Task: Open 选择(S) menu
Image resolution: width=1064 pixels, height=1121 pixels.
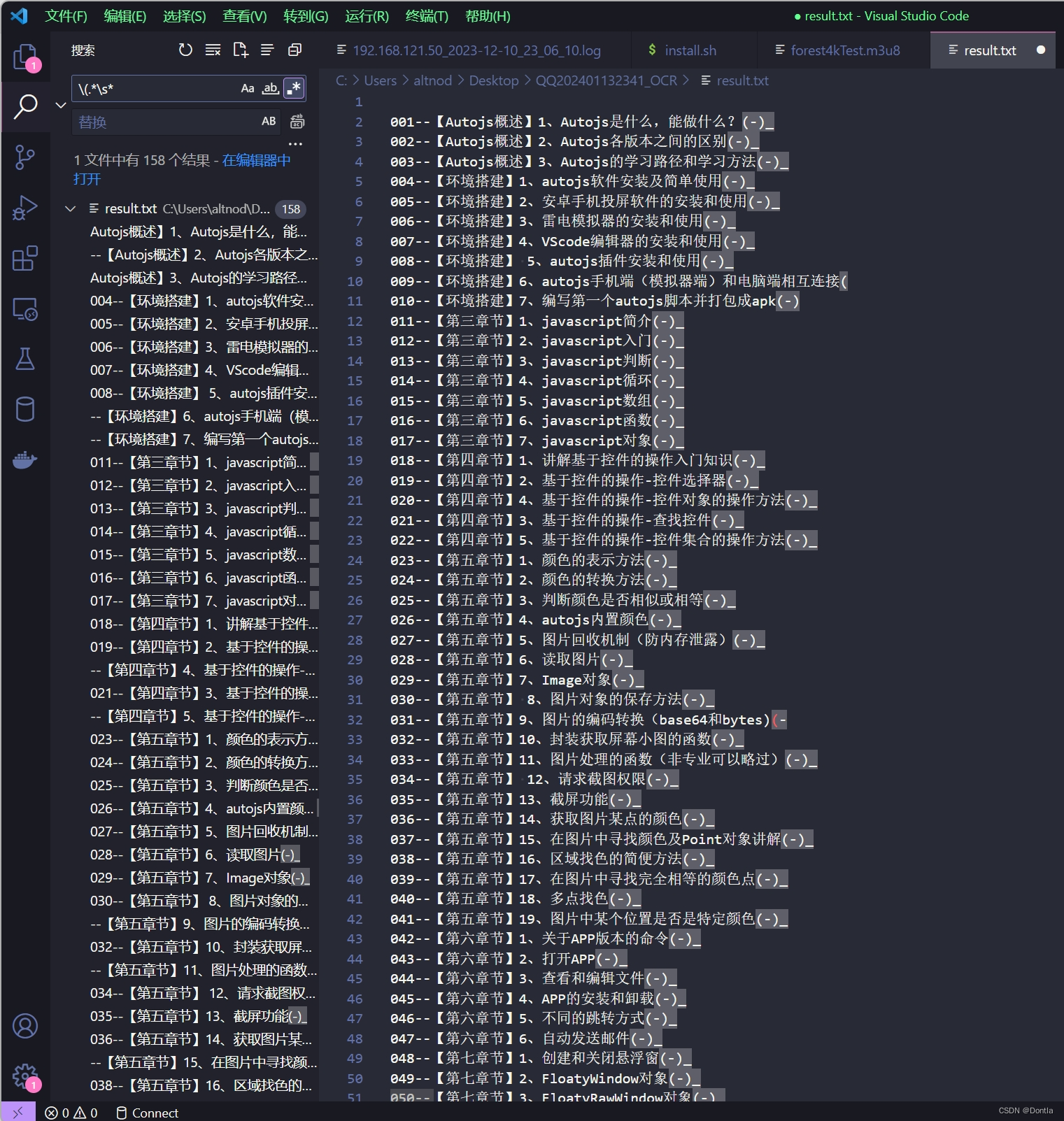Action: 184,15
